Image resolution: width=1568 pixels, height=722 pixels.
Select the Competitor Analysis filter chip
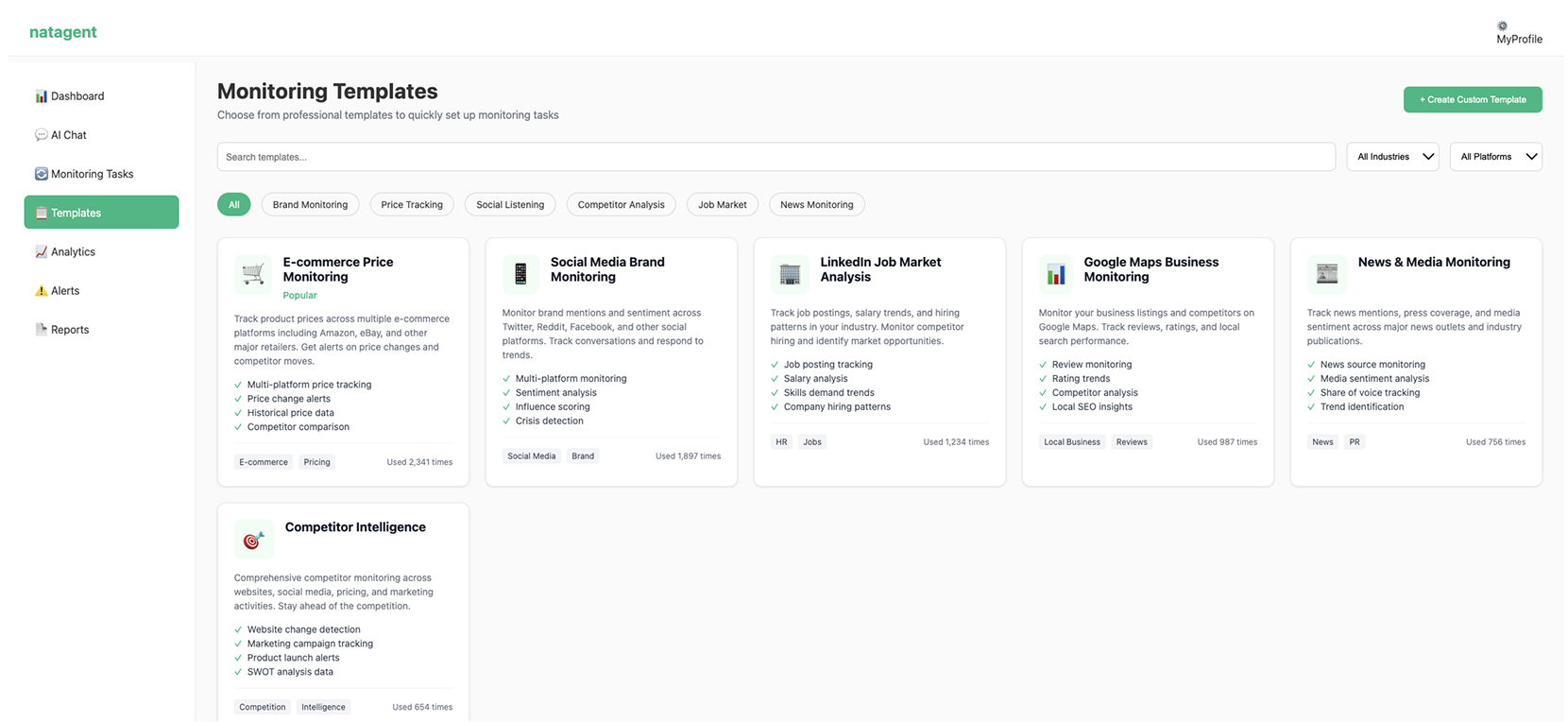point(621,205)
